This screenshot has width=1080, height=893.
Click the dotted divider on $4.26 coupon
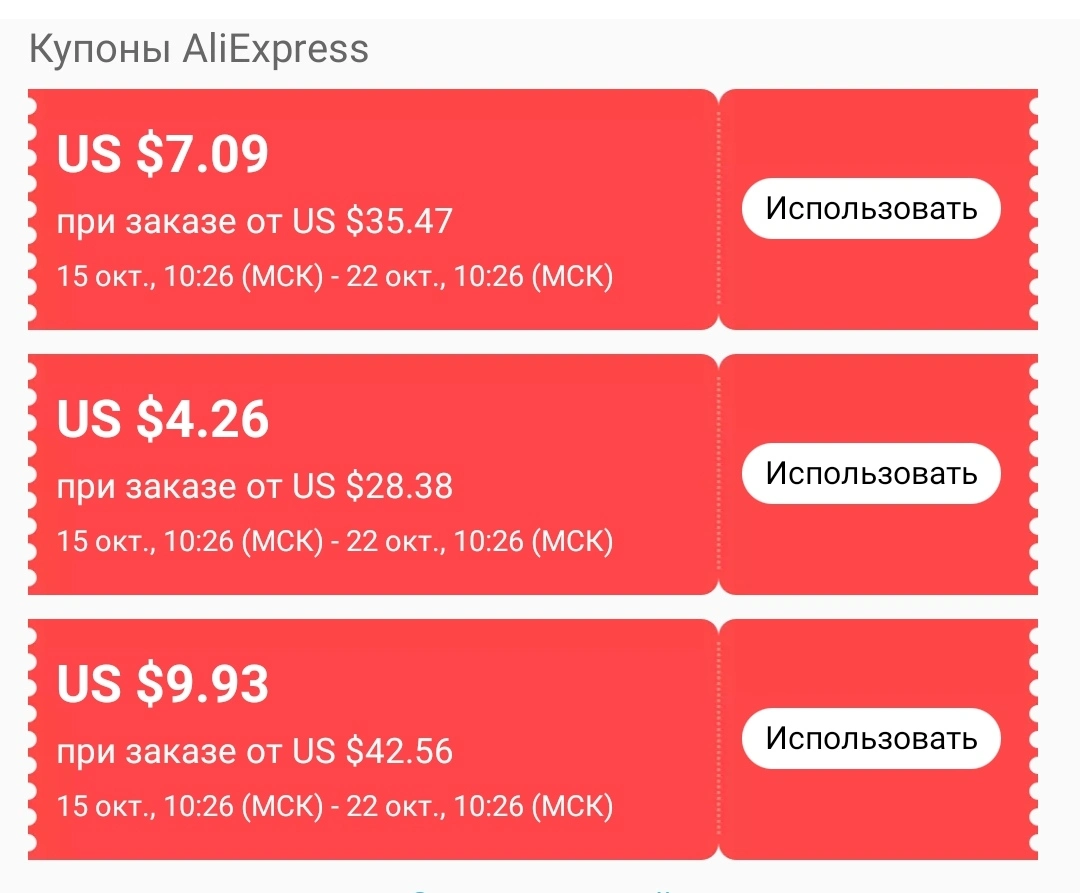click(x=718, y=474)
